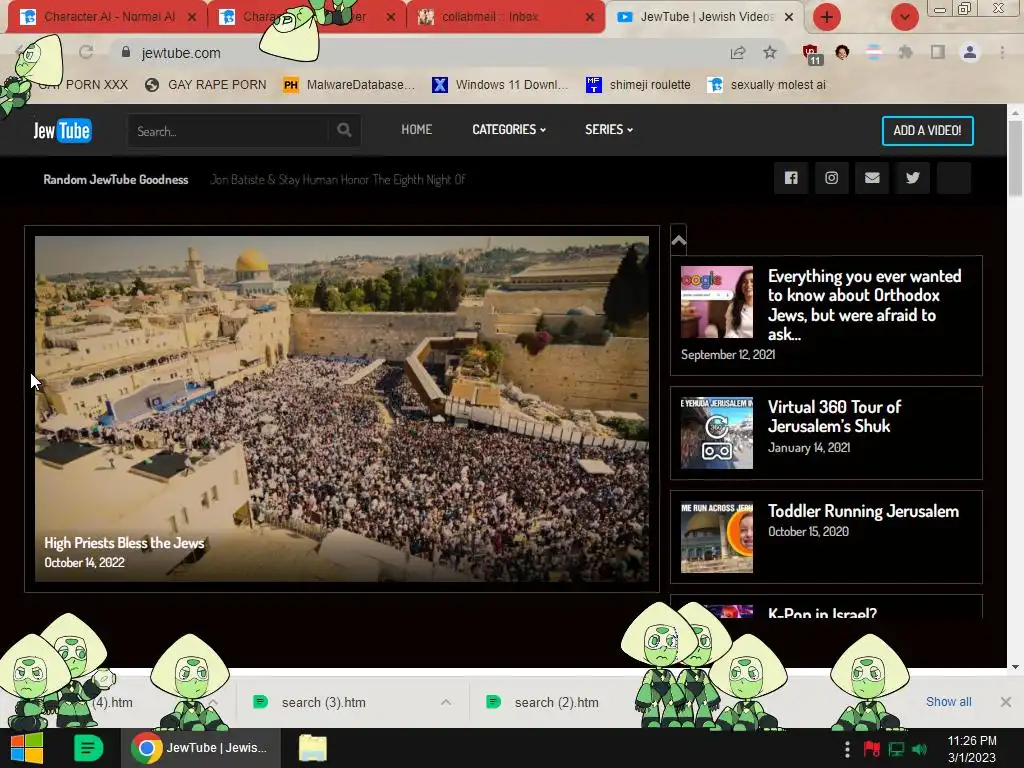The width and height of the screenshot is (1024, 768).
Task: Open Windows 11 Downl... bookmark
Action: 500,85
